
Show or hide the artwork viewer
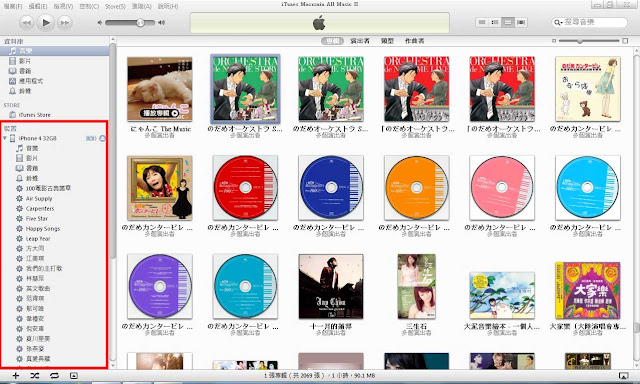click(73, 375)
